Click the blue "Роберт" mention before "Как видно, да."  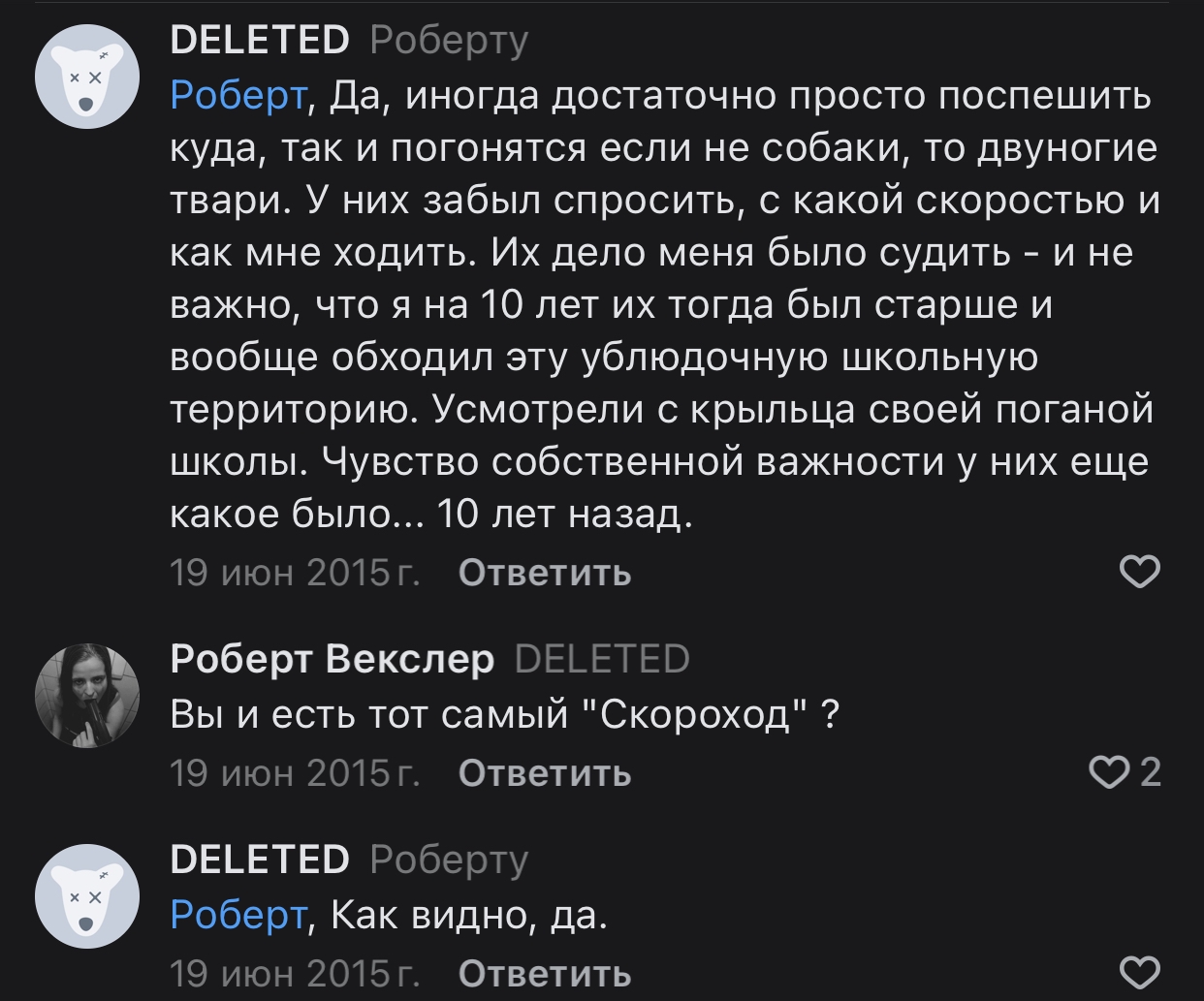click(x=238, y=914)
